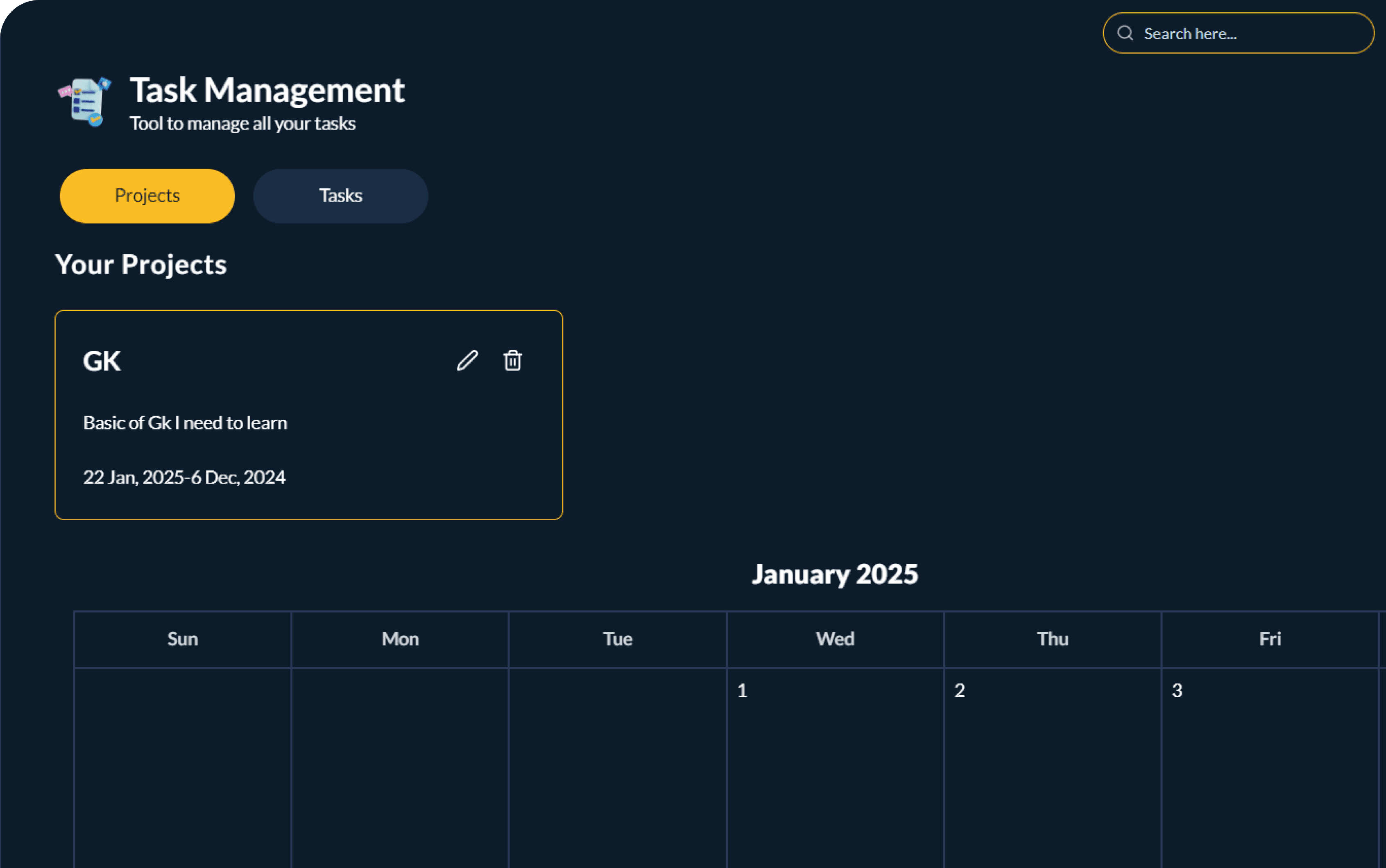Enable Tasks toggle button

(x=340, y=195)
